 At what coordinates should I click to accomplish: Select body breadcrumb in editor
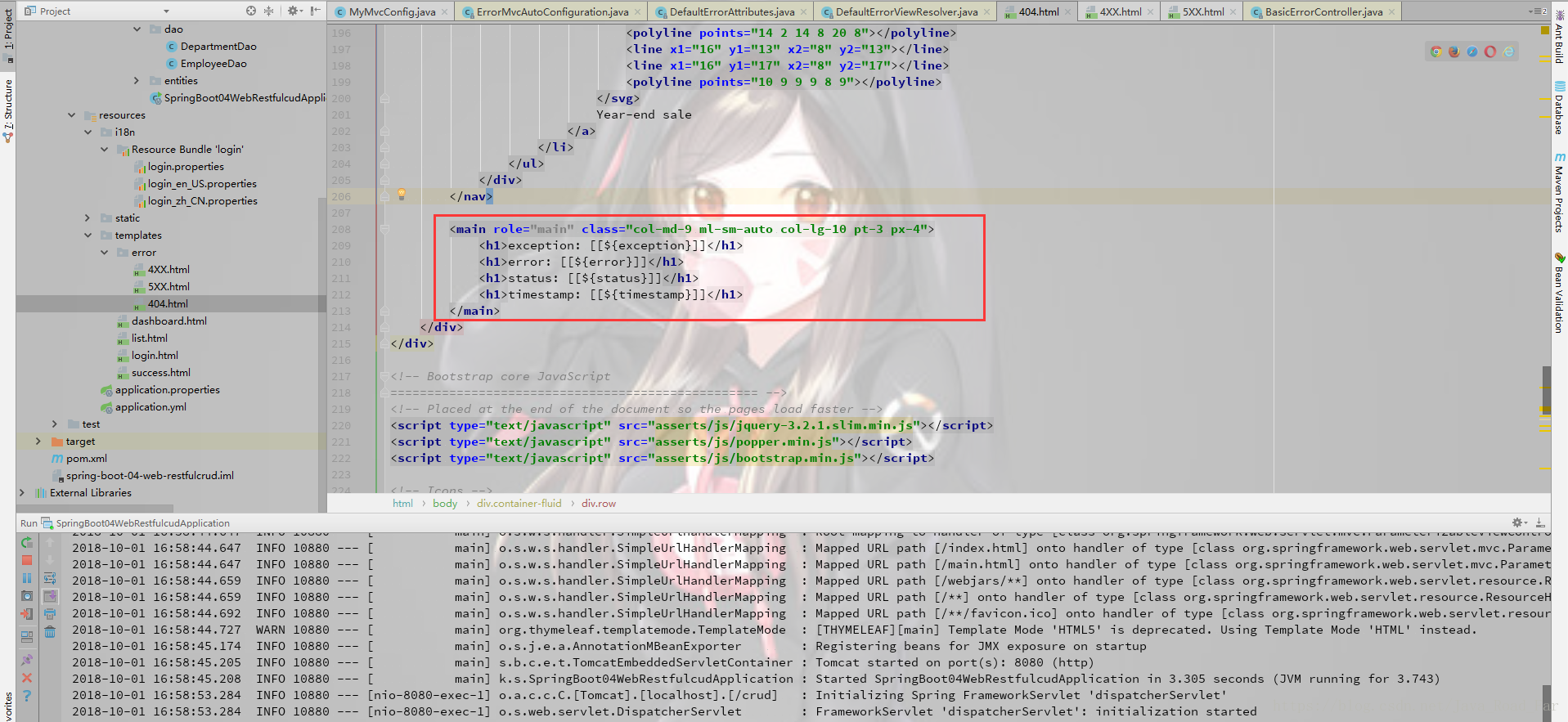click(x=445, y=503)
